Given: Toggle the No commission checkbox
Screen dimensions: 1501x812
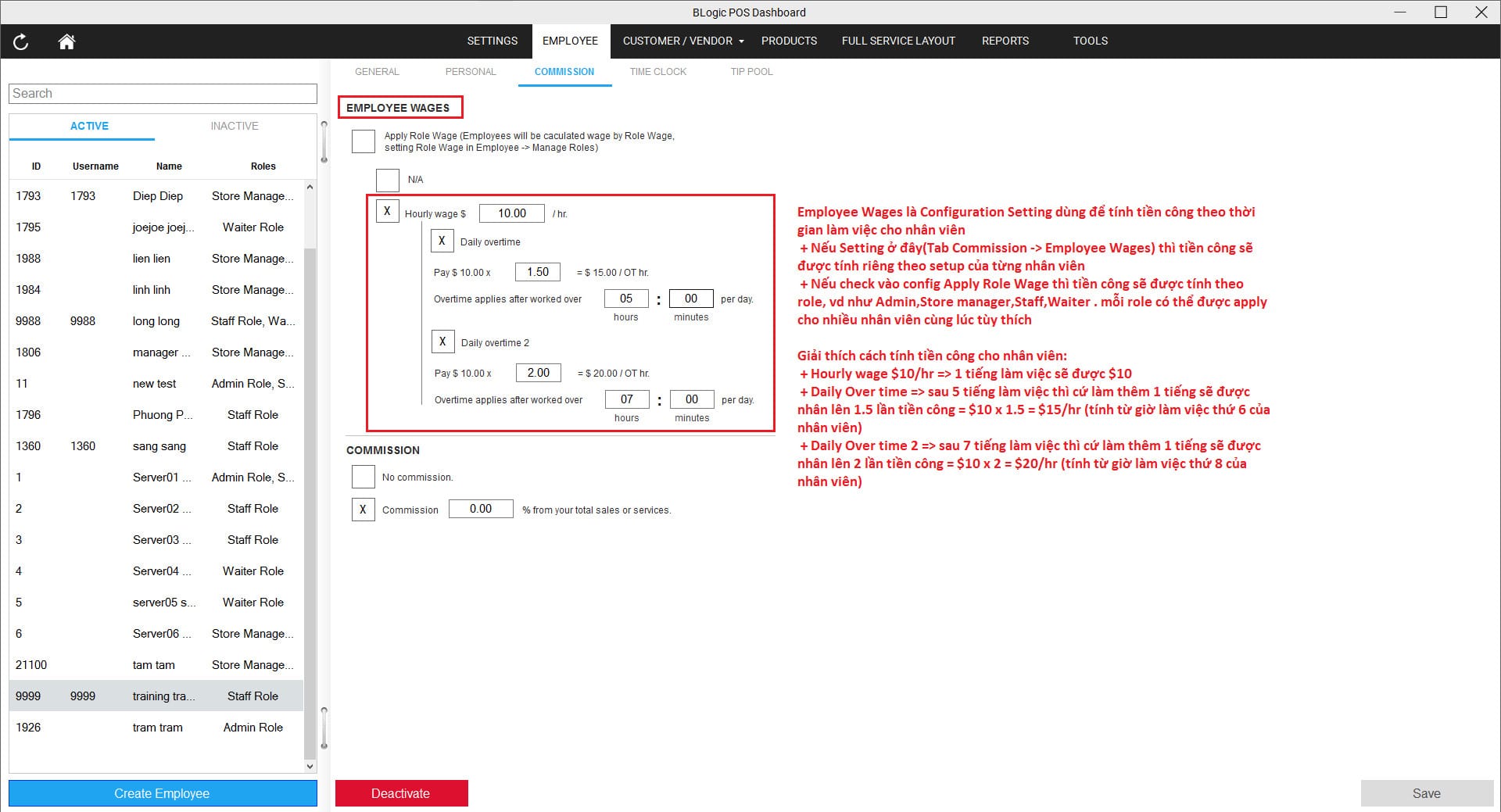Looking at the screenshot, I should pyautogui.click(x=364, y=477).
